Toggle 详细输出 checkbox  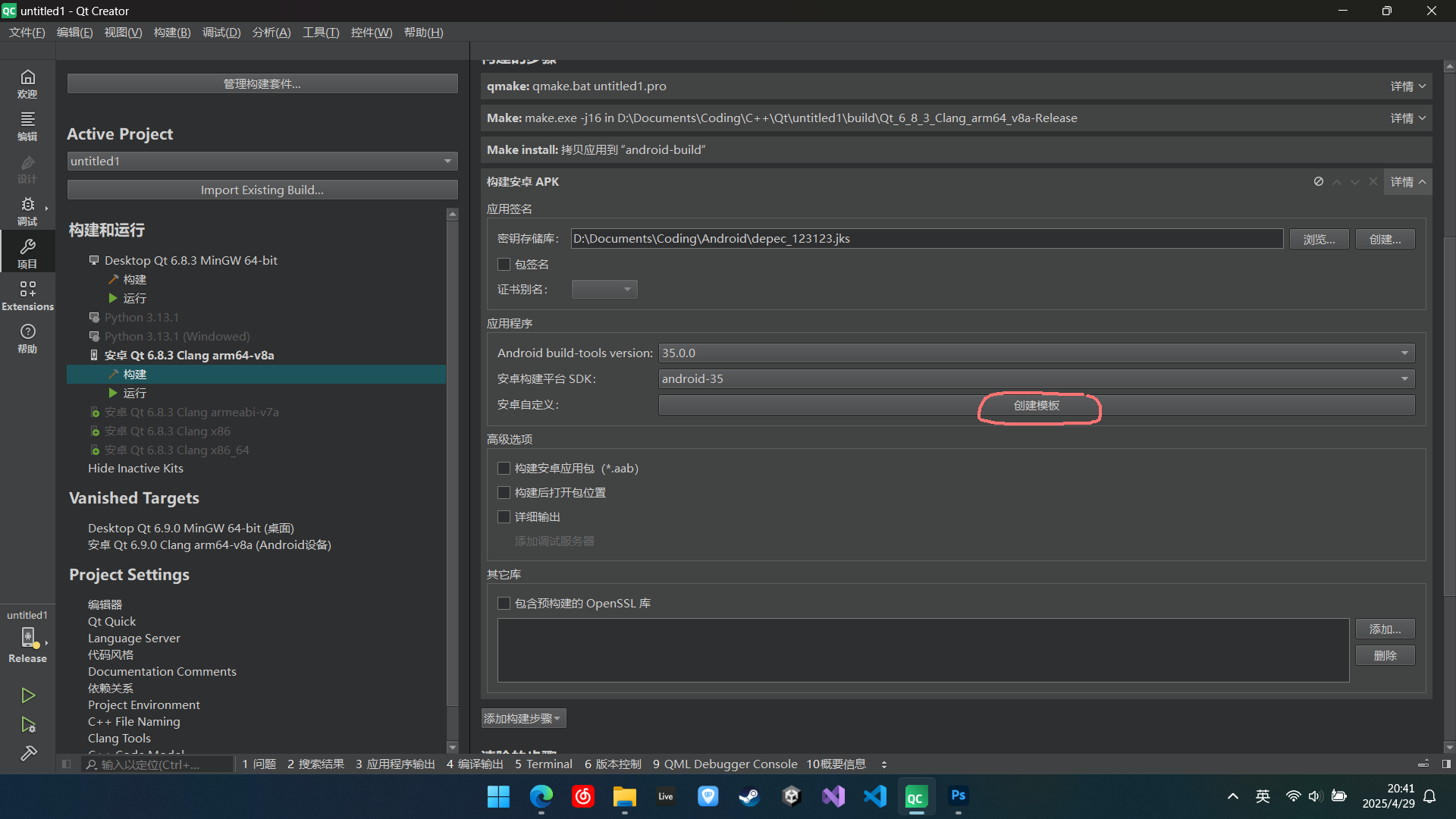(504, 517)
